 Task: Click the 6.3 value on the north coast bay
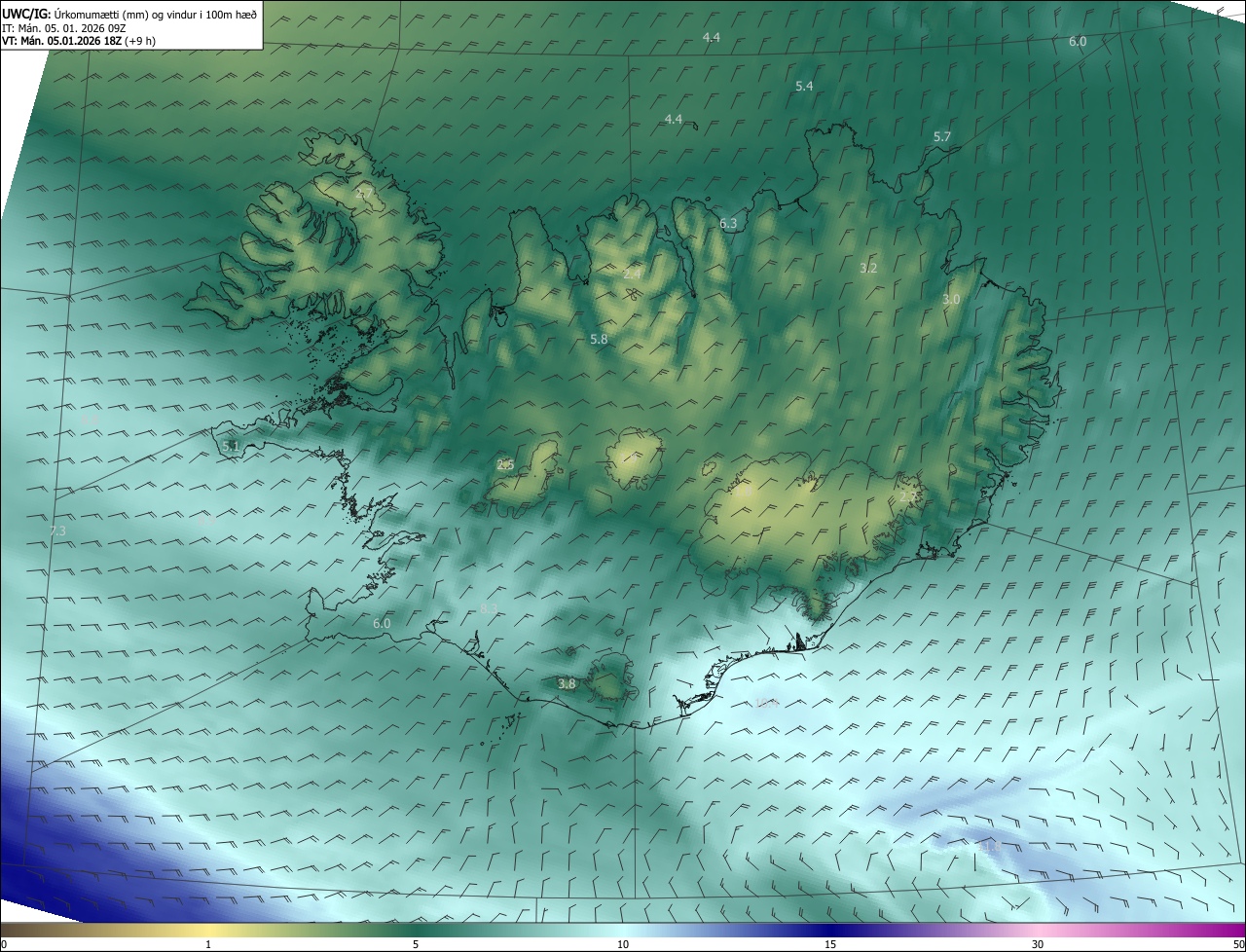(728, 223)
